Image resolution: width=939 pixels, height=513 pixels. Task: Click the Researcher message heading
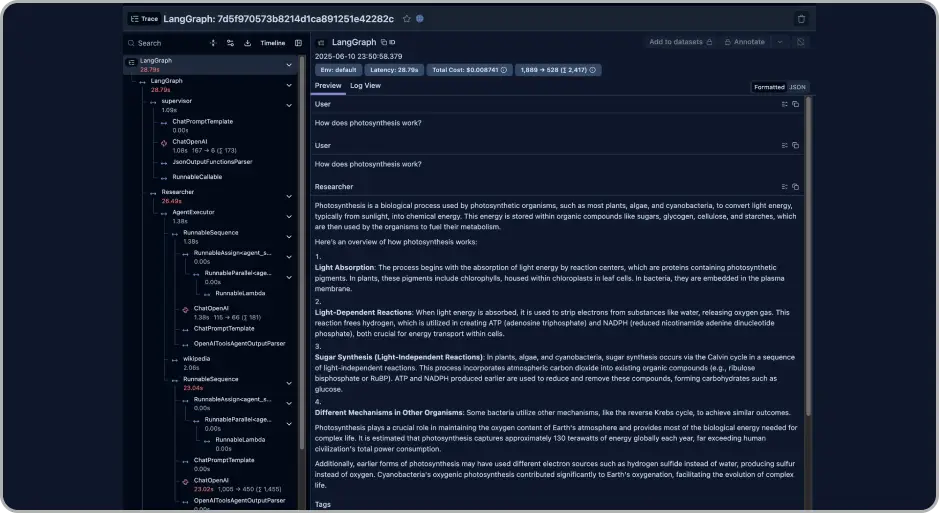click(334, 187)
